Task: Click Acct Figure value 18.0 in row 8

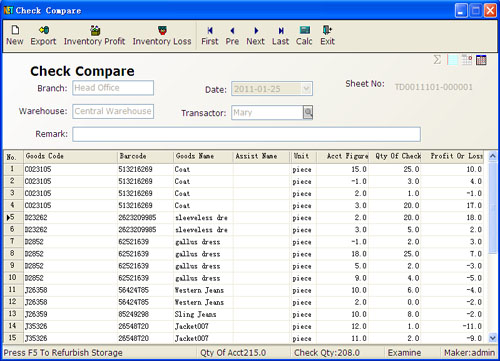Action: click(x=359, y=254)
